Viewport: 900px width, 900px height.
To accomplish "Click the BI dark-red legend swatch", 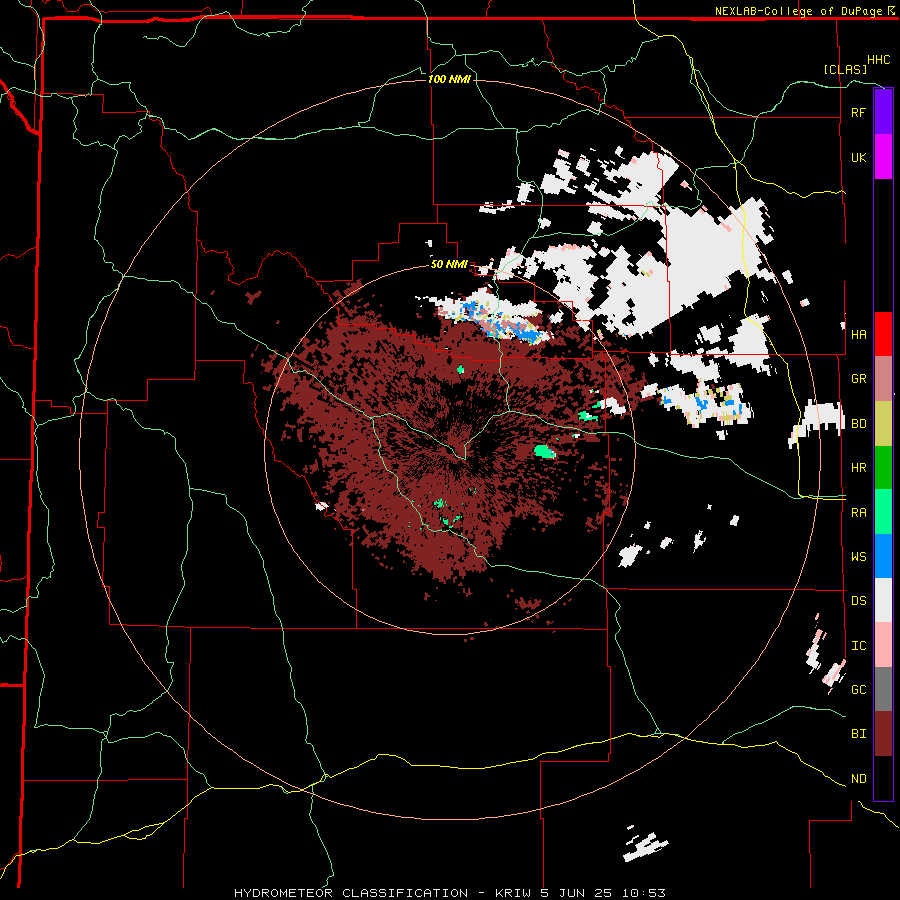I will 883,734.
